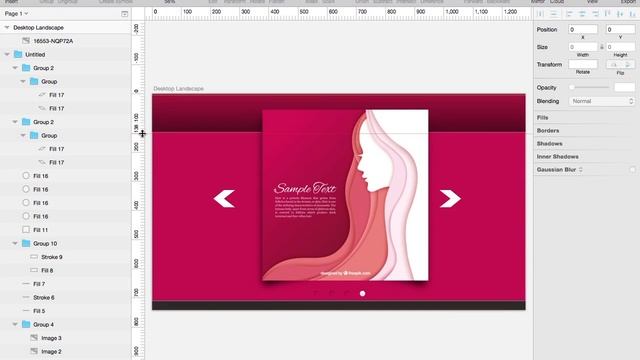Toggle the lock between Width and Height

[602, 47]
